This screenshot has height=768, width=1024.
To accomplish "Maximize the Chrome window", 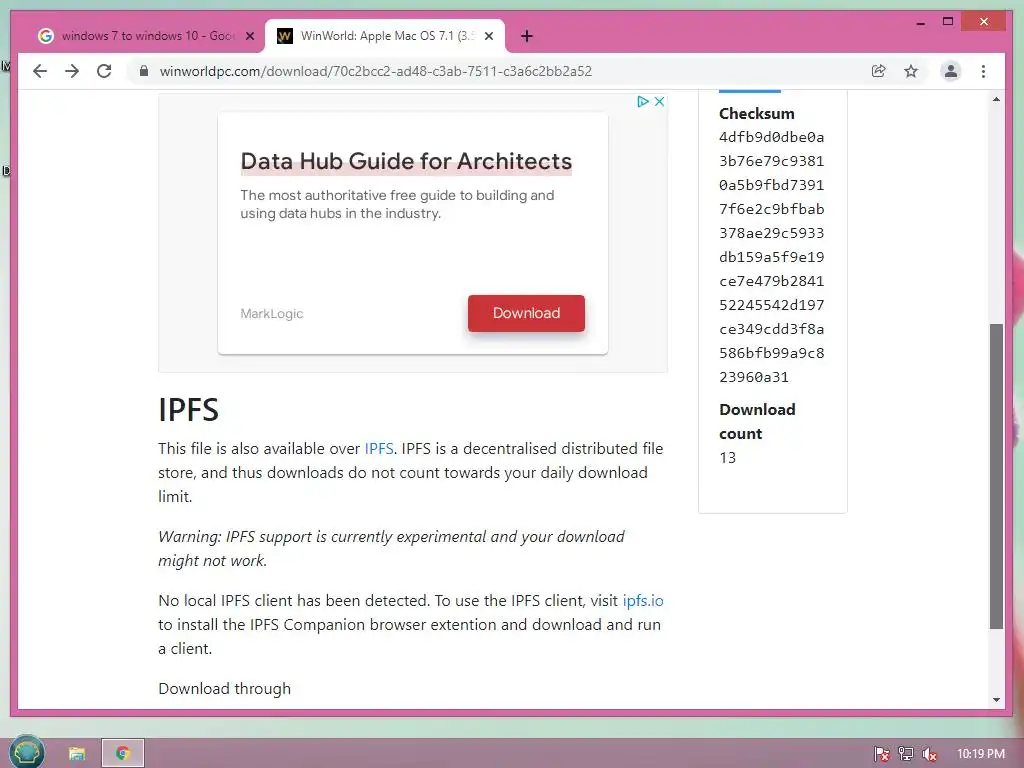I will tap(948, 22).
